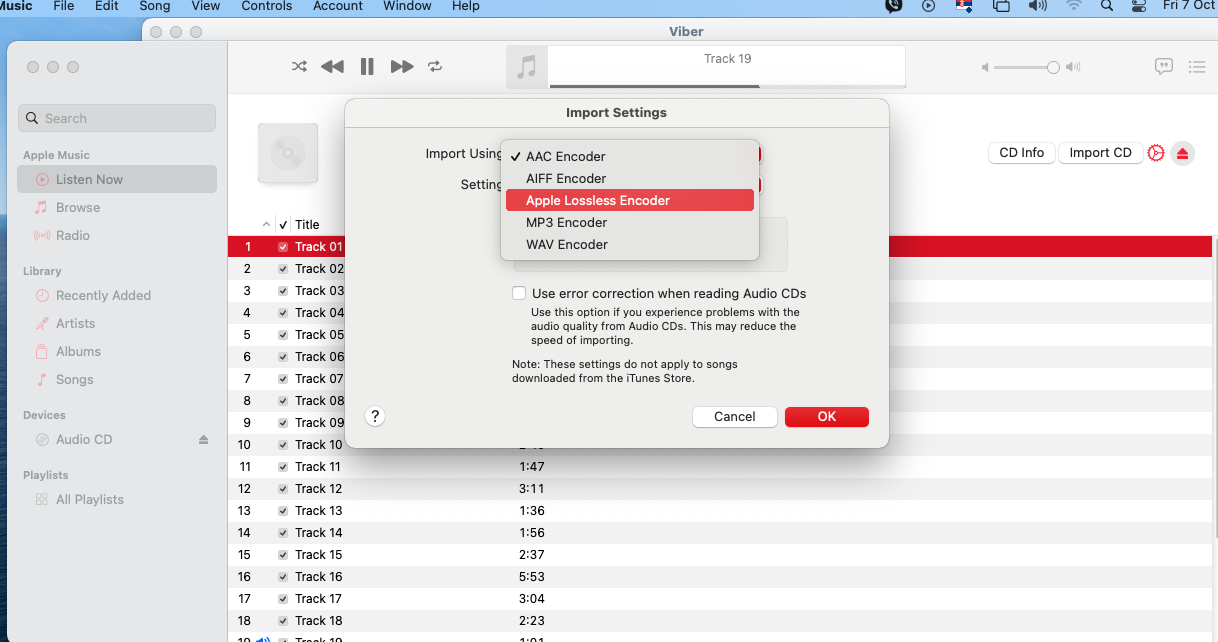Open Listen Now in sidebar
Screen dimensions: 1218x642
(117, 179)
